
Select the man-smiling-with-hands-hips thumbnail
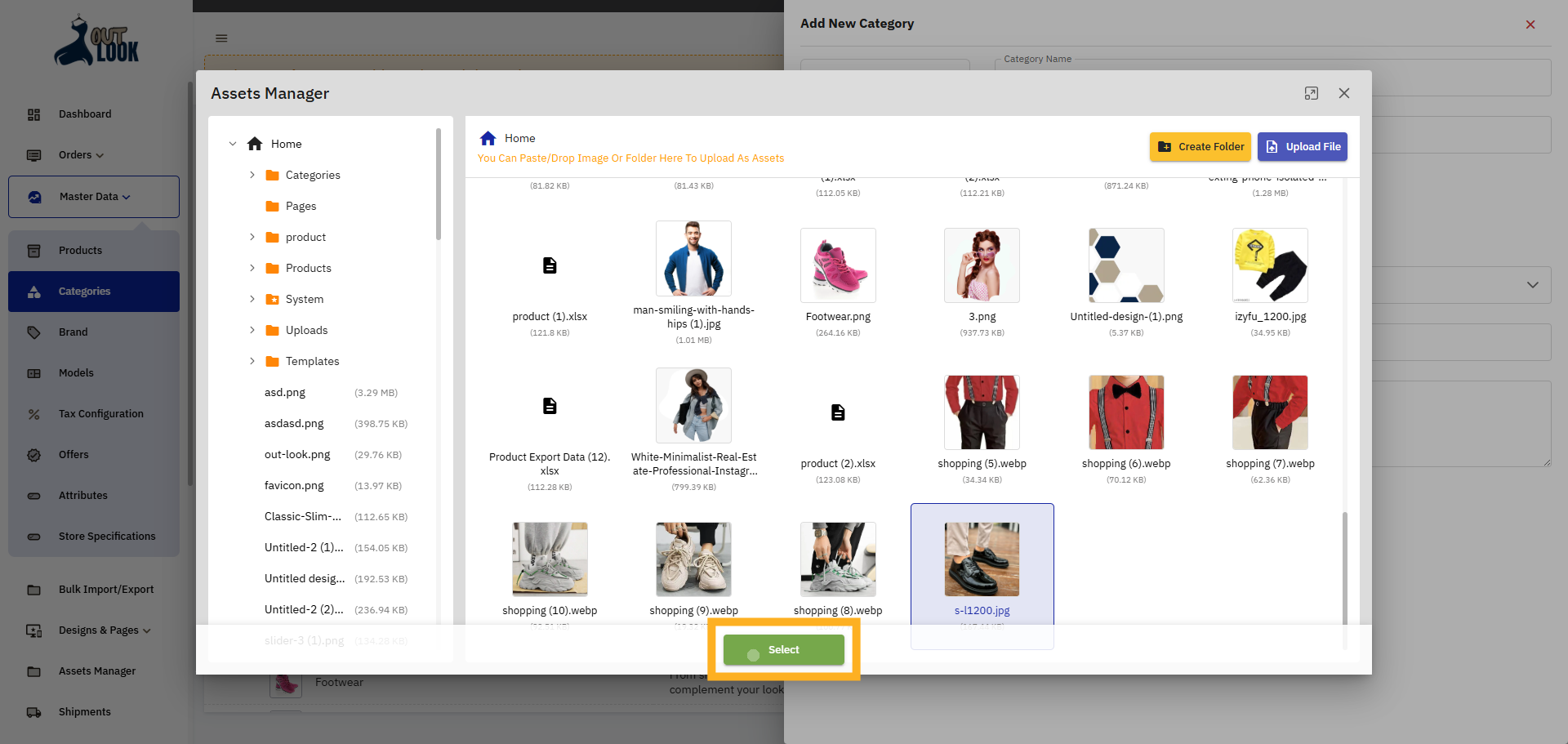click(693, 258)
